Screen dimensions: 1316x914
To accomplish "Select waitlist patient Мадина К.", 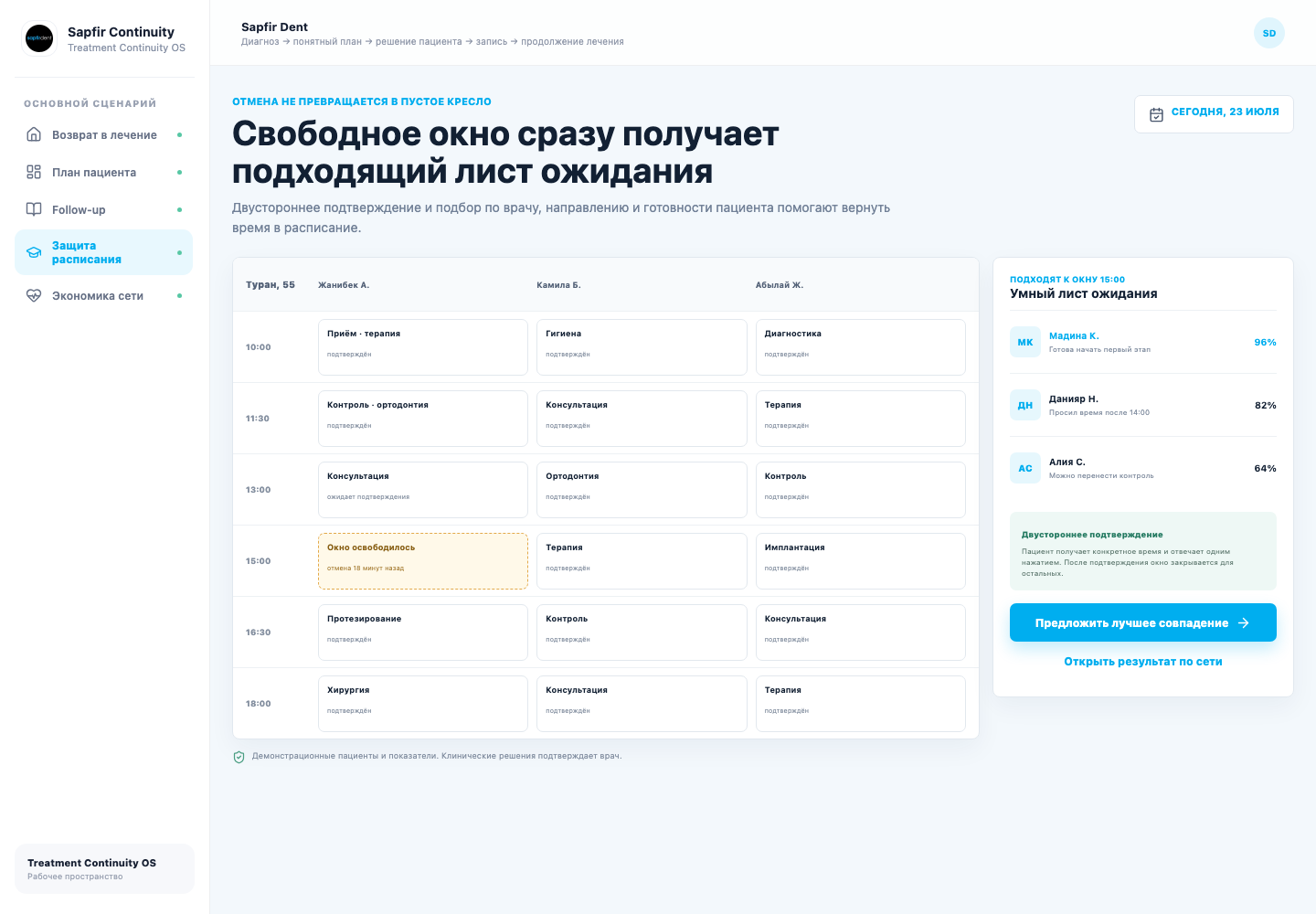I will (x=1143, y=342).
